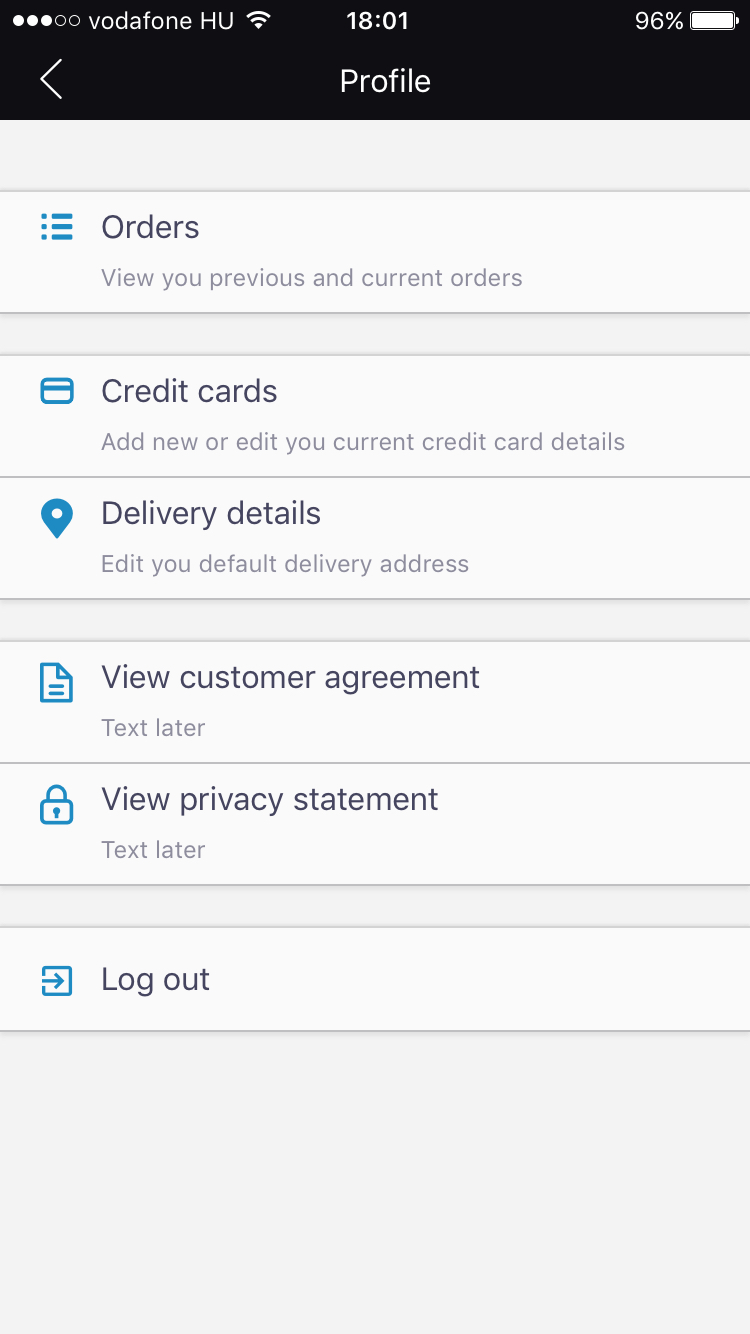Open View customer agreement
Viewport: 750px width, 1334px height.
(290, 678)
